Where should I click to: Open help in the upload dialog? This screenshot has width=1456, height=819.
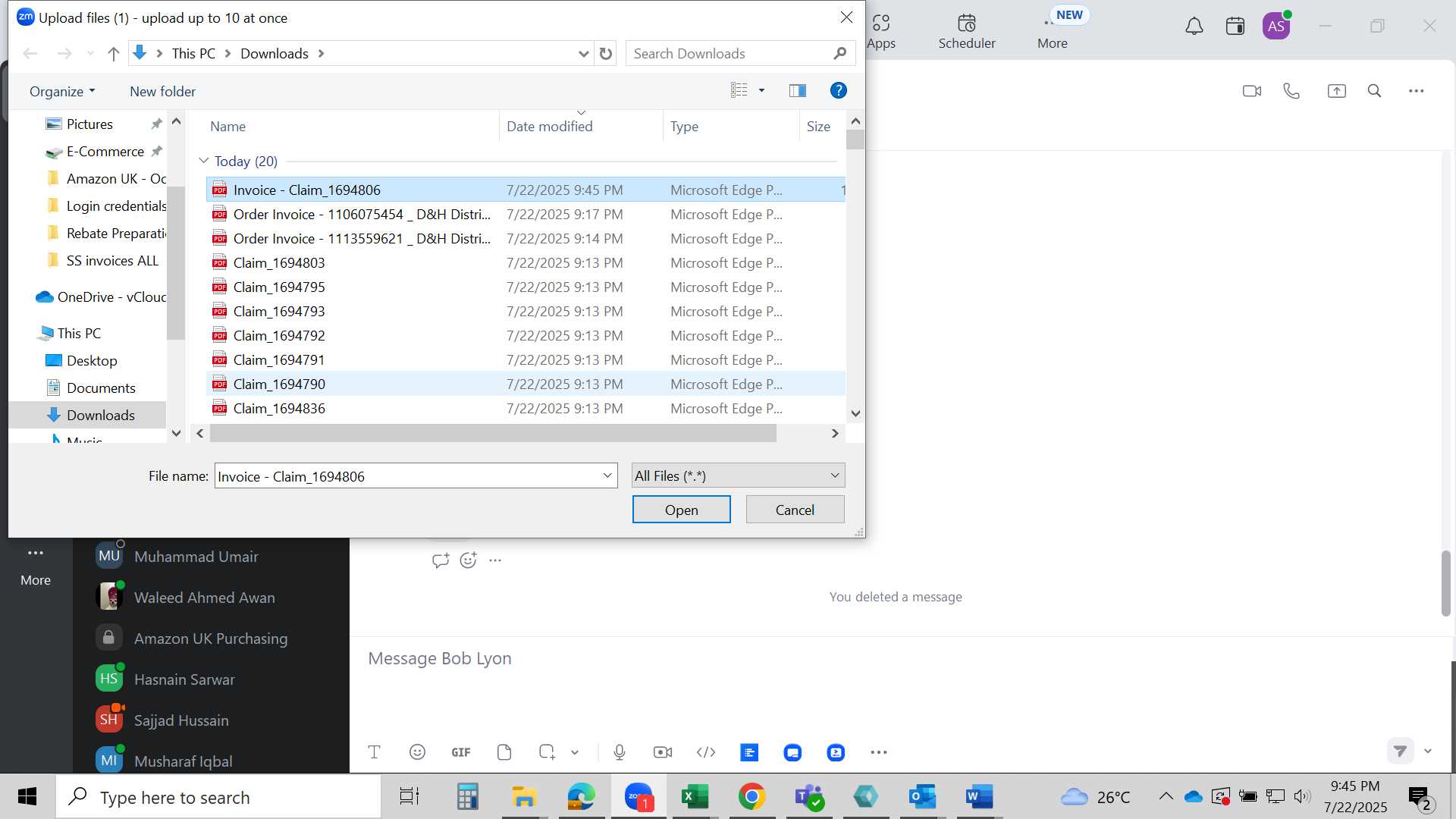pyautogui.click(x=838, y=91)
